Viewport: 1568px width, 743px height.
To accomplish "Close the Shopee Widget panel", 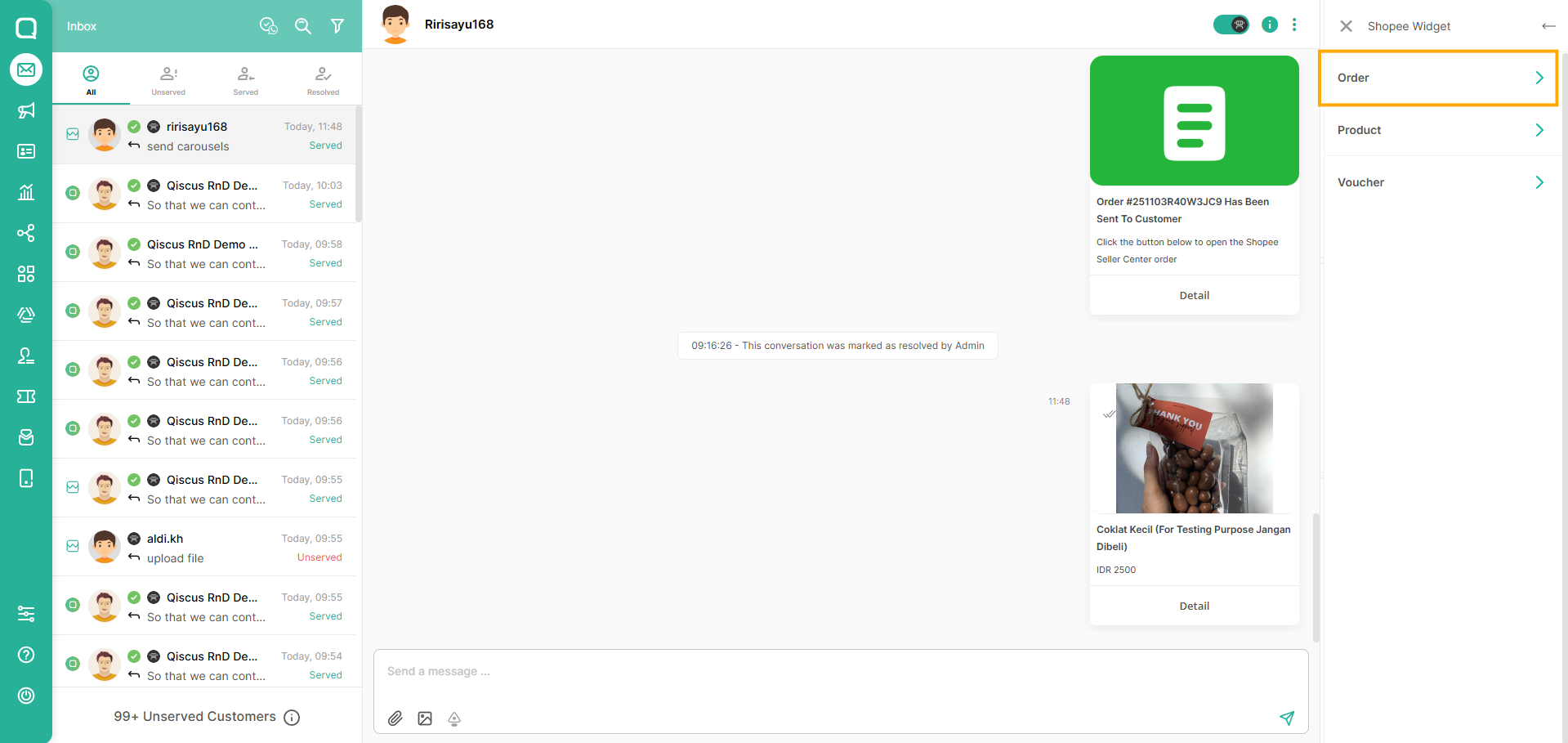I will [x=1346, y=26].
